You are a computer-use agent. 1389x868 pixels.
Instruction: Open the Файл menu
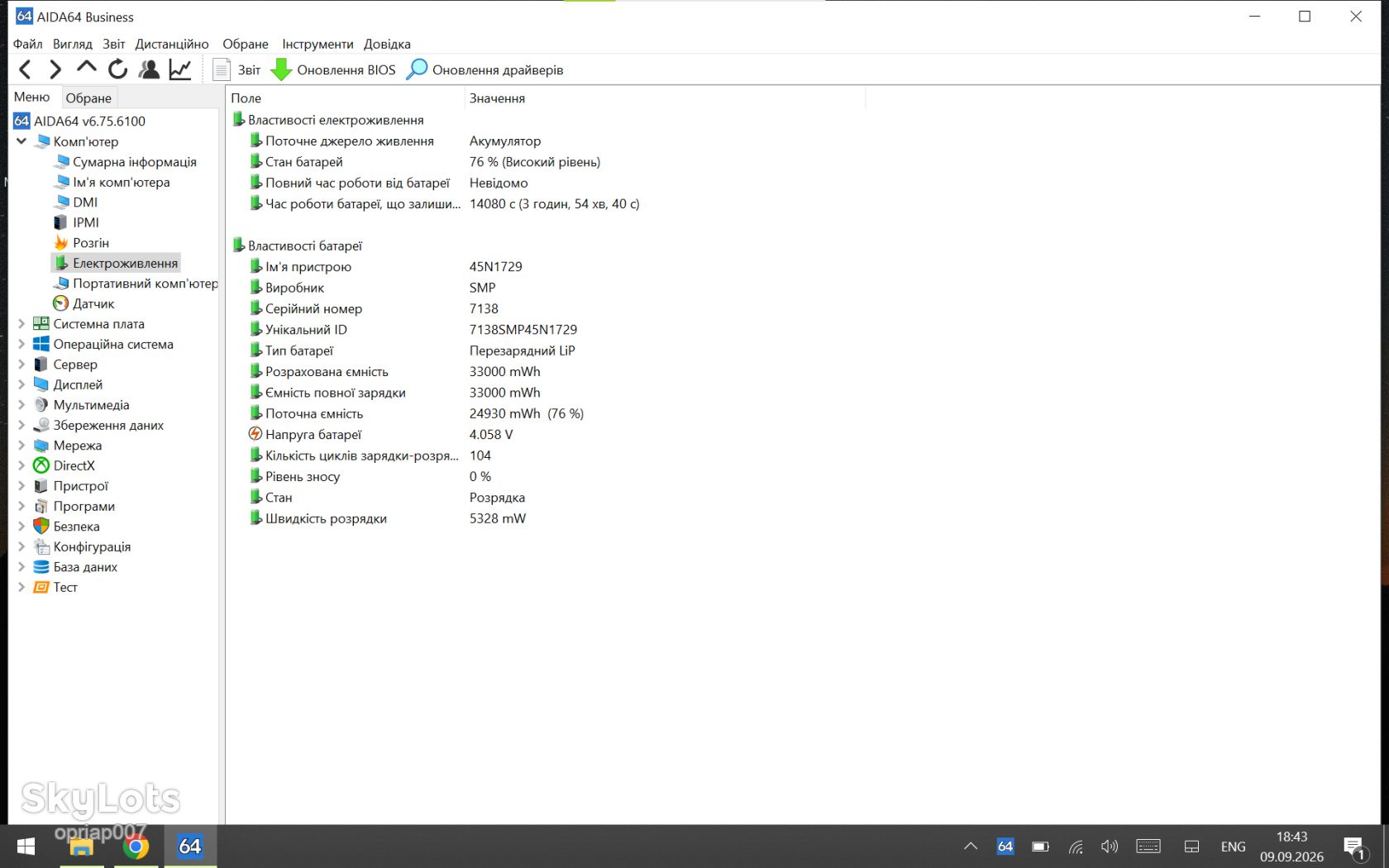(x=27, y=44)
